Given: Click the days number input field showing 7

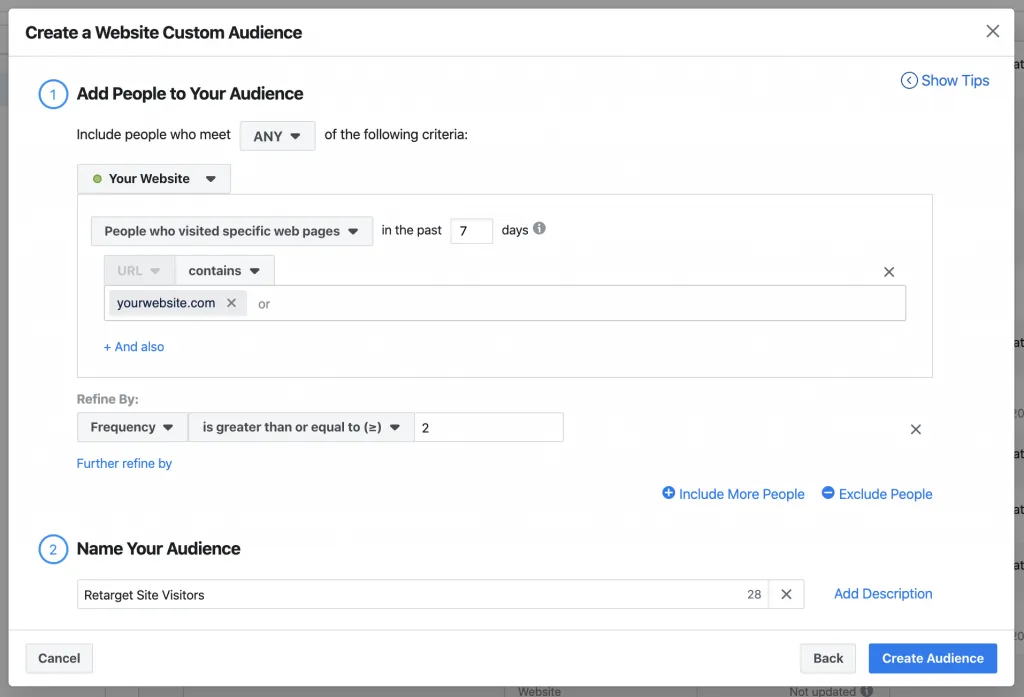Looking at the screenshot, I should [472, 231].
